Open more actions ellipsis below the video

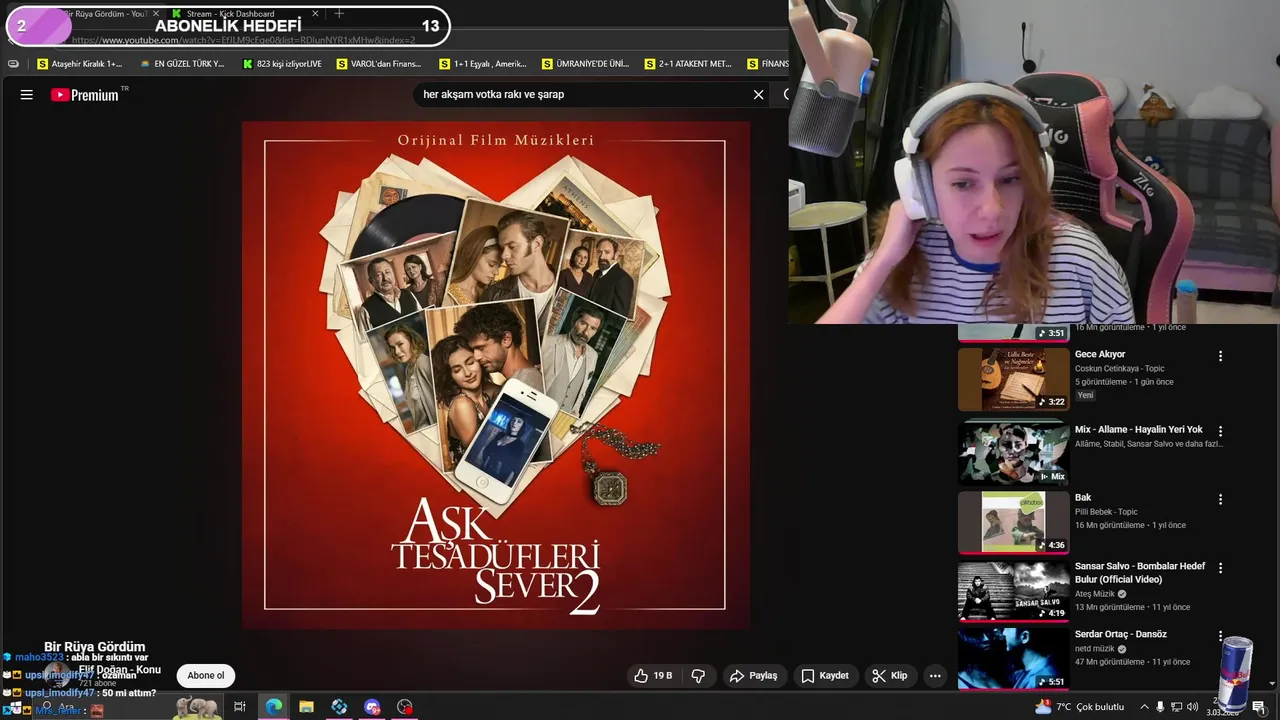click(935, 676)
